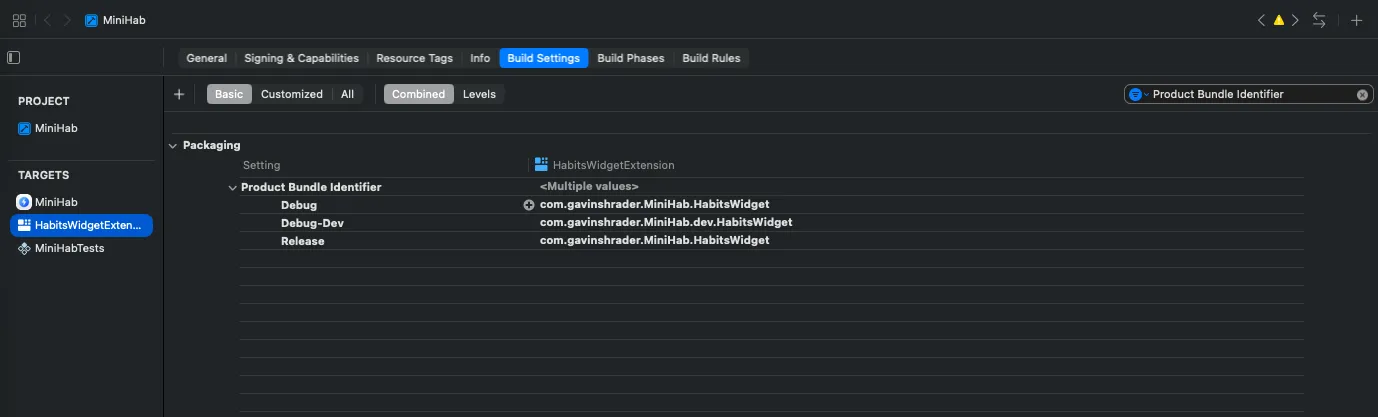Select the HabitsWidgetExtension target
Screen dimensions: 1378x417
click(81, 226)
